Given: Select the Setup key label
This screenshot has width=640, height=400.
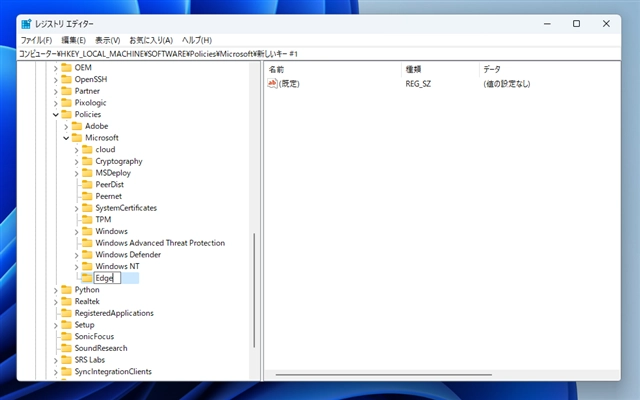Looking at the screenshot, I should [x=84, y=325].
